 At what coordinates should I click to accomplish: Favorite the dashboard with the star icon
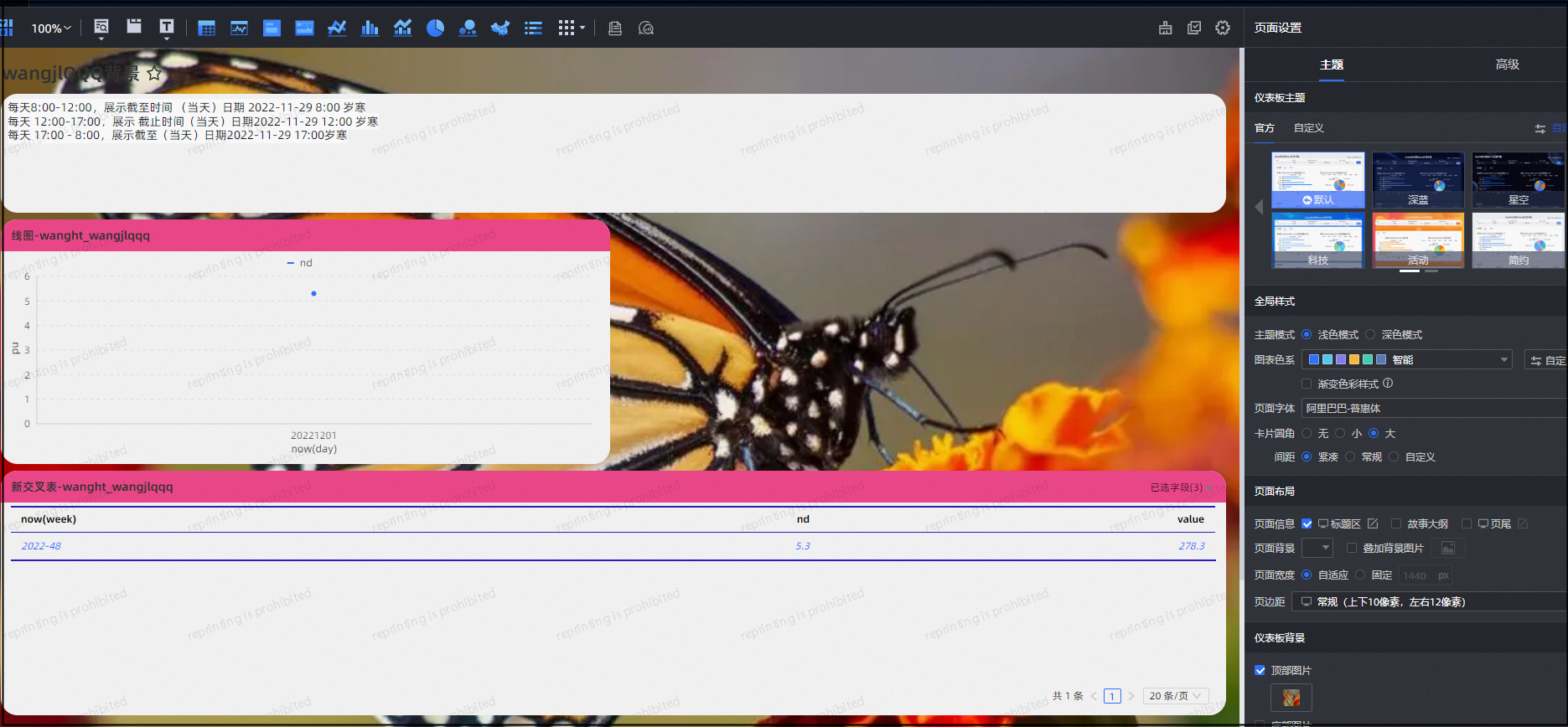[x=154, y=74]
